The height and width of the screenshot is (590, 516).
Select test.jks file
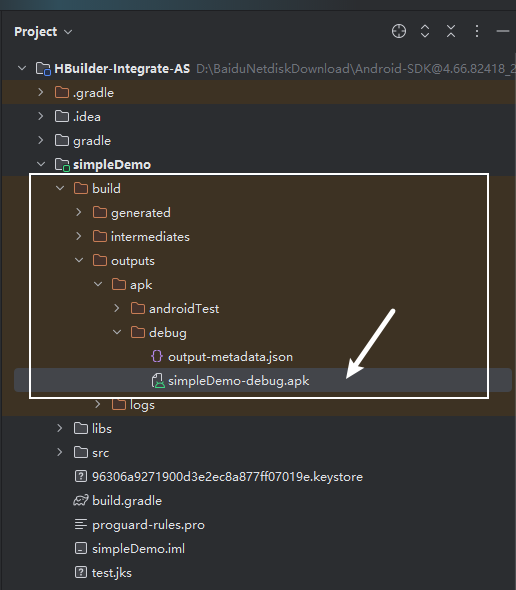(x=112, y=573)
